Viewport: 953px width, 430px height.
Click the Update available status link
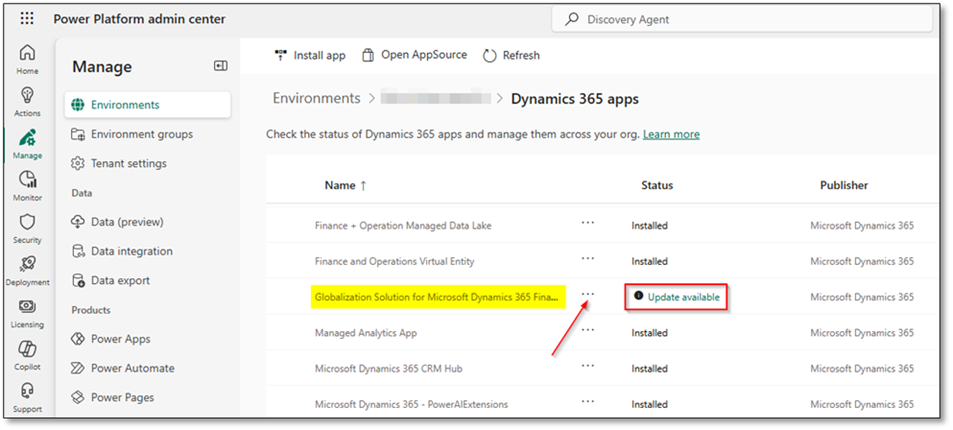click(683, 297)
